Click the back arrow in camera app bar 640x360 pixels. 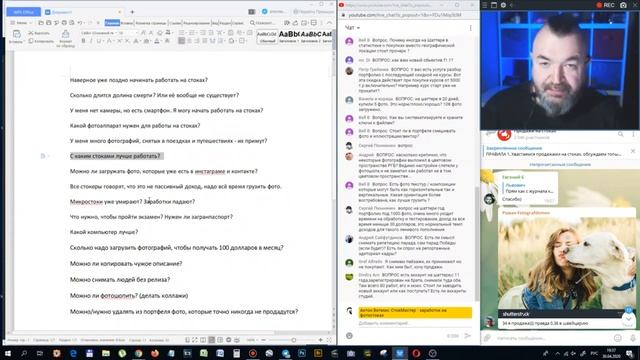[511, 5]
